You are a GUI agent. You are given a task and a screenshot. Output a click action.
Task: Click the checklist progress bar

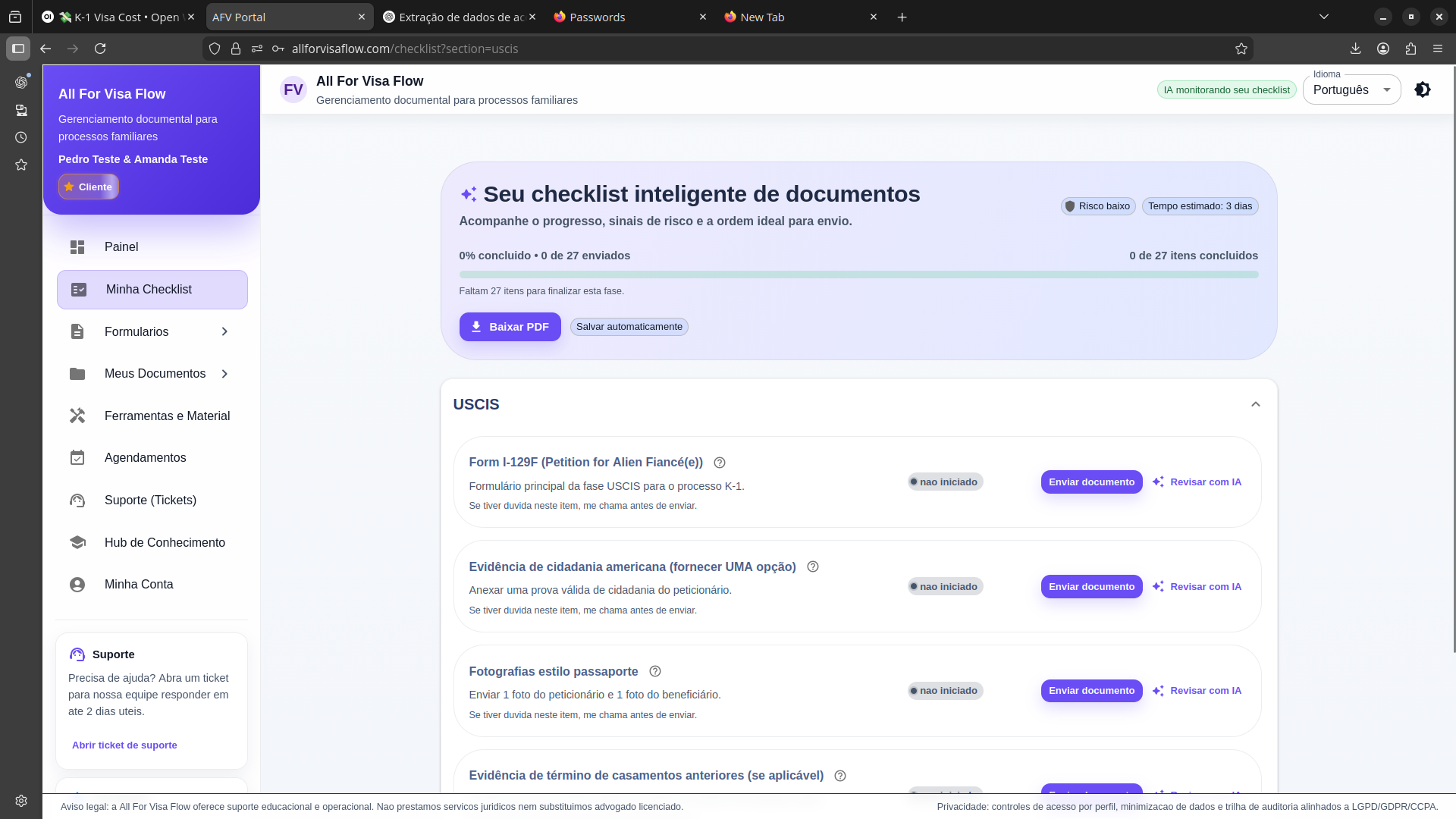coord(858,275)
